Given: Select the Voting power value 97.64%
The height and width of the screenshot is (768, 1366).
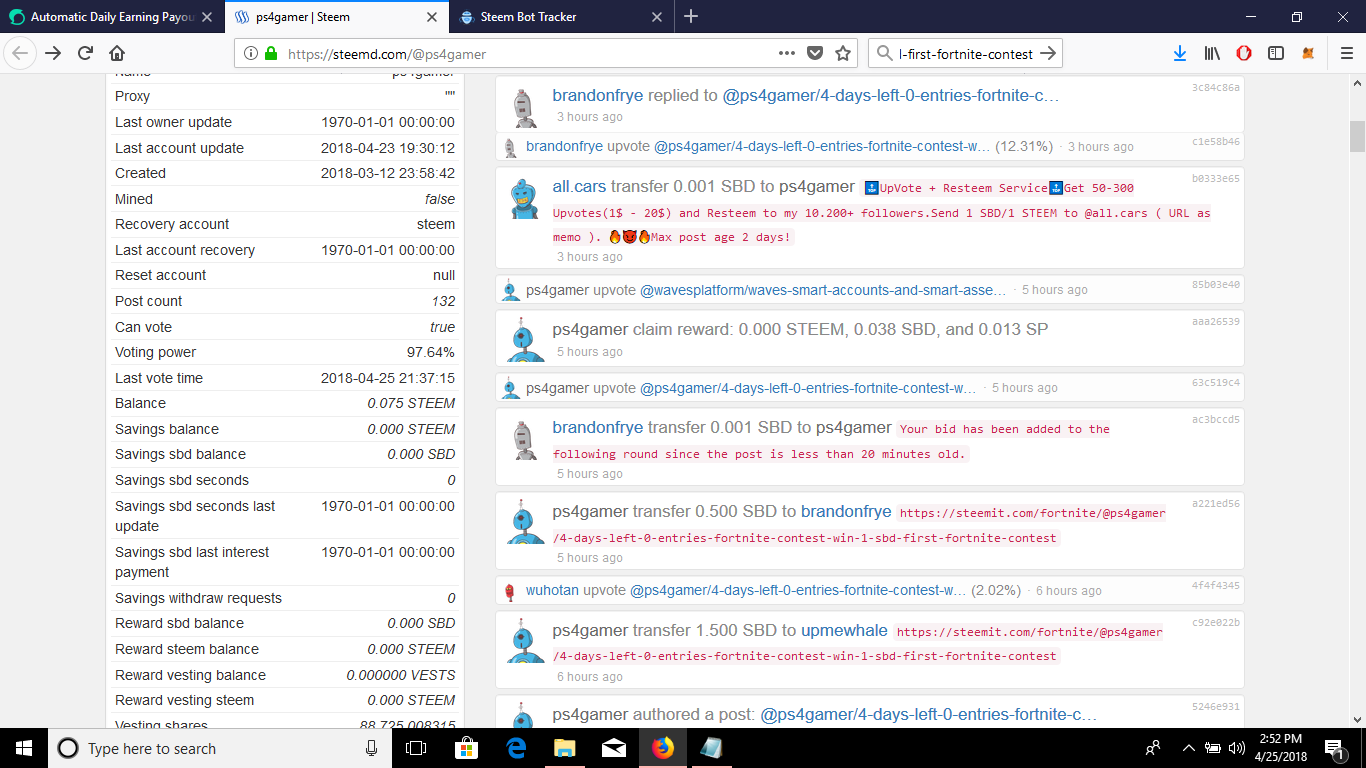Looking at the screenshot, I should pos(431,352).
